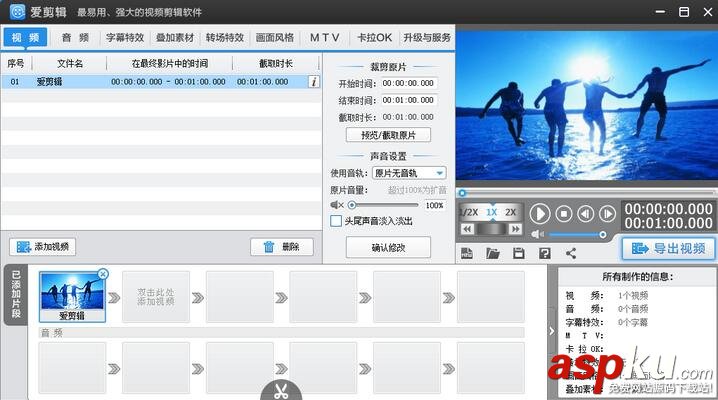
Task: Open the 升级与服务 tab
Action: (x=427, y=38)
